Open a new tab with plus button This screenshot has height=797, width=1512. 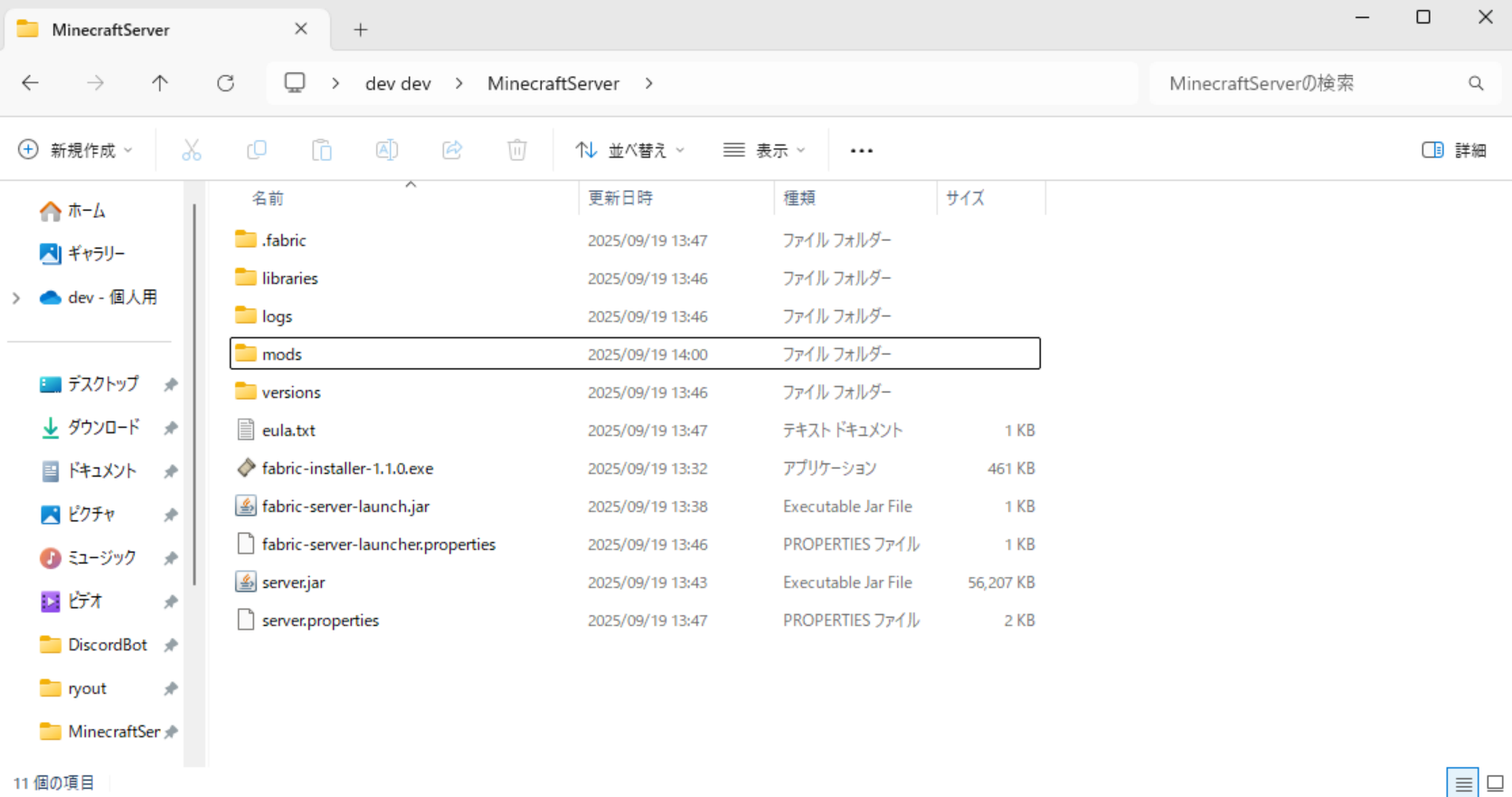(x=360, y=30)
